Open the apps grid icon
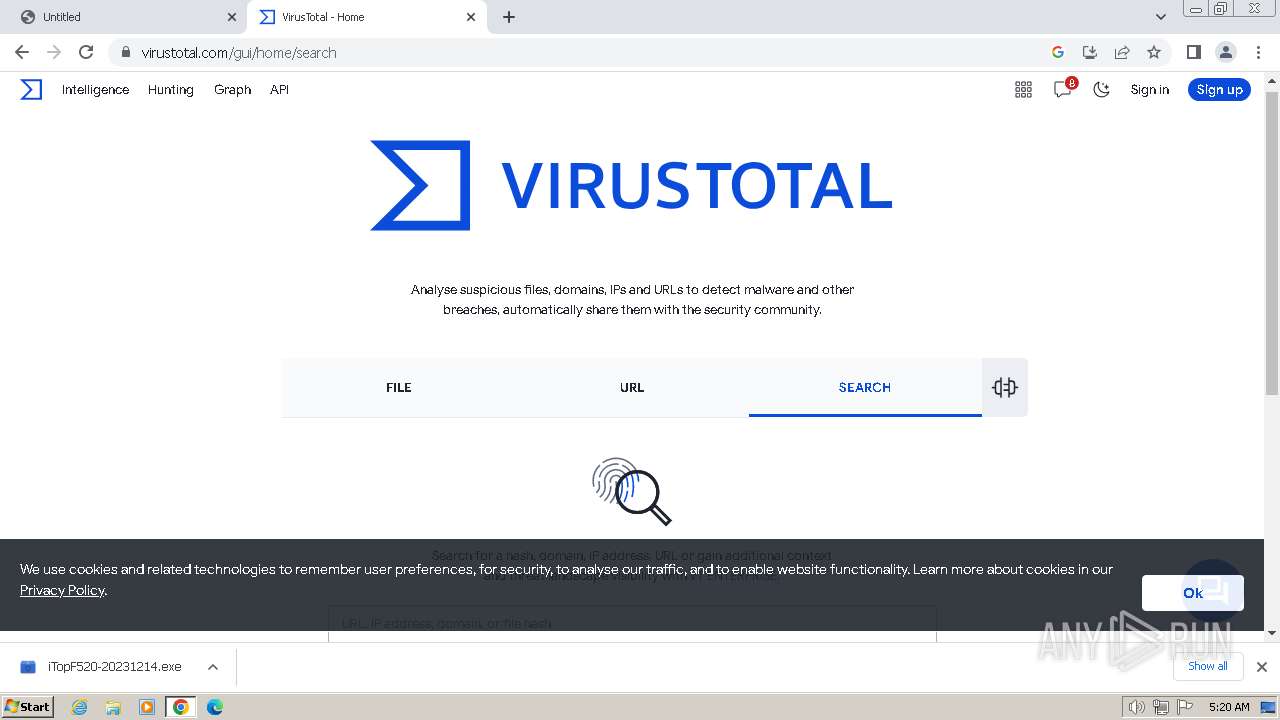Viewport: 1280px width, 720px height. 1023,90
